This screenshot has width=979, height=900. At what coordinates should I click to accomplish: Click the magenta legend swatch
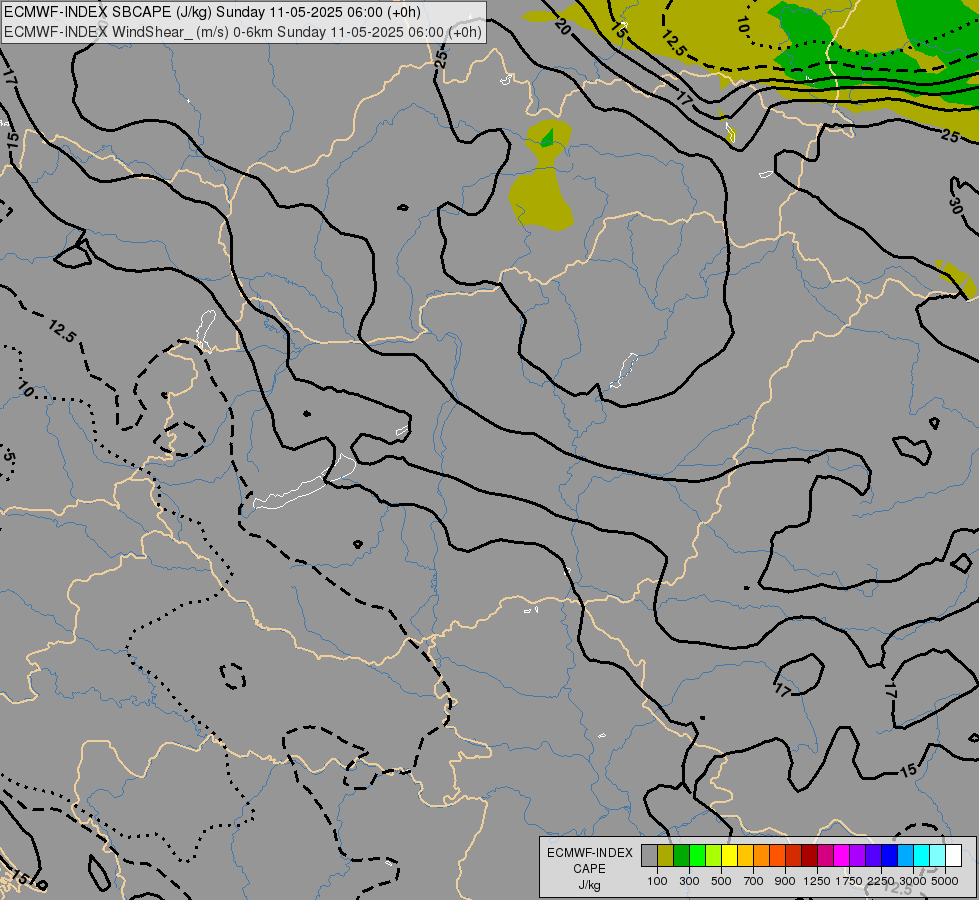[841, 856]
